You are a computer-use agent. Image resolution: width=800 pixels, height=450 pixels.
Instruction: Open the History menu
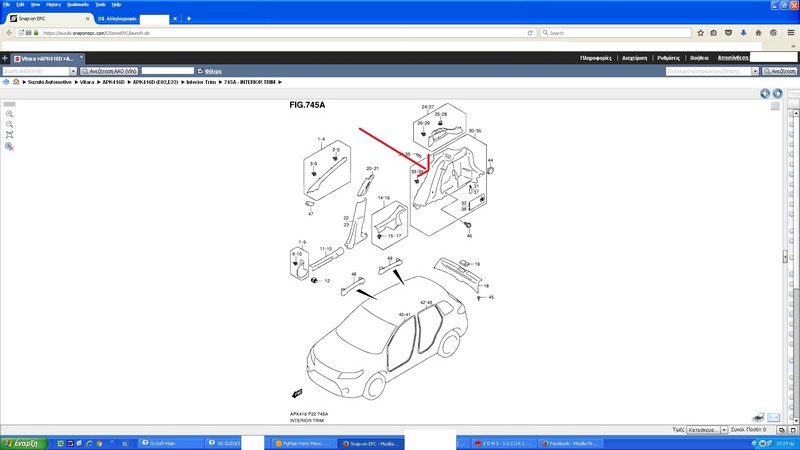point(53,5)
